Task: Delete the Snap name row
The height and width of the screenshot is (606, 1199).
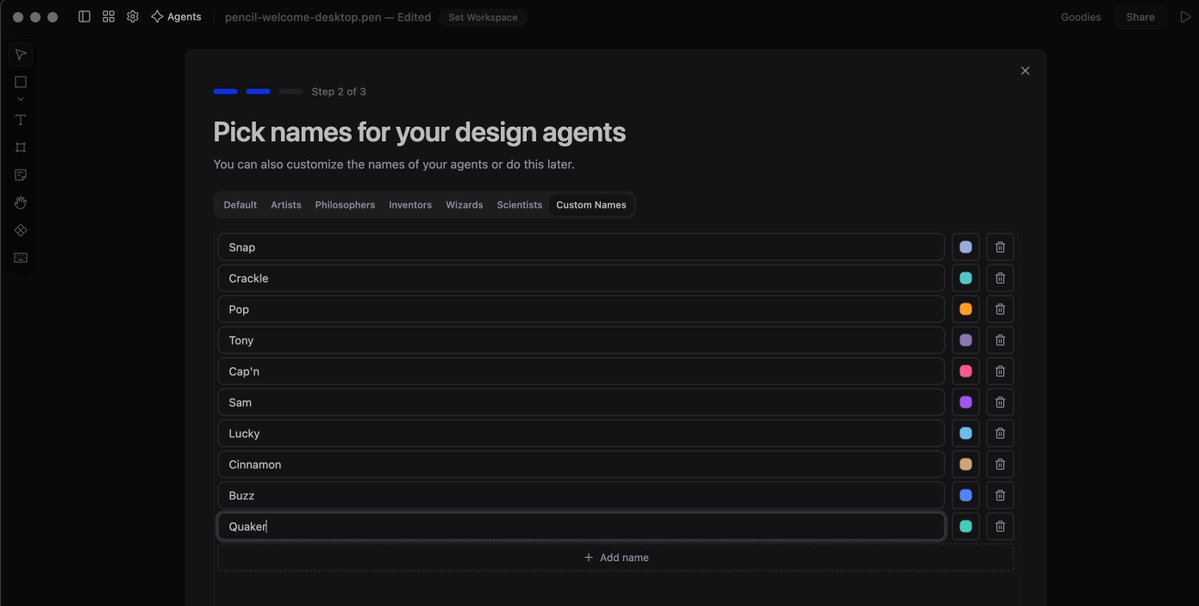Action: pyautogui.click(x=1000, y=247)
